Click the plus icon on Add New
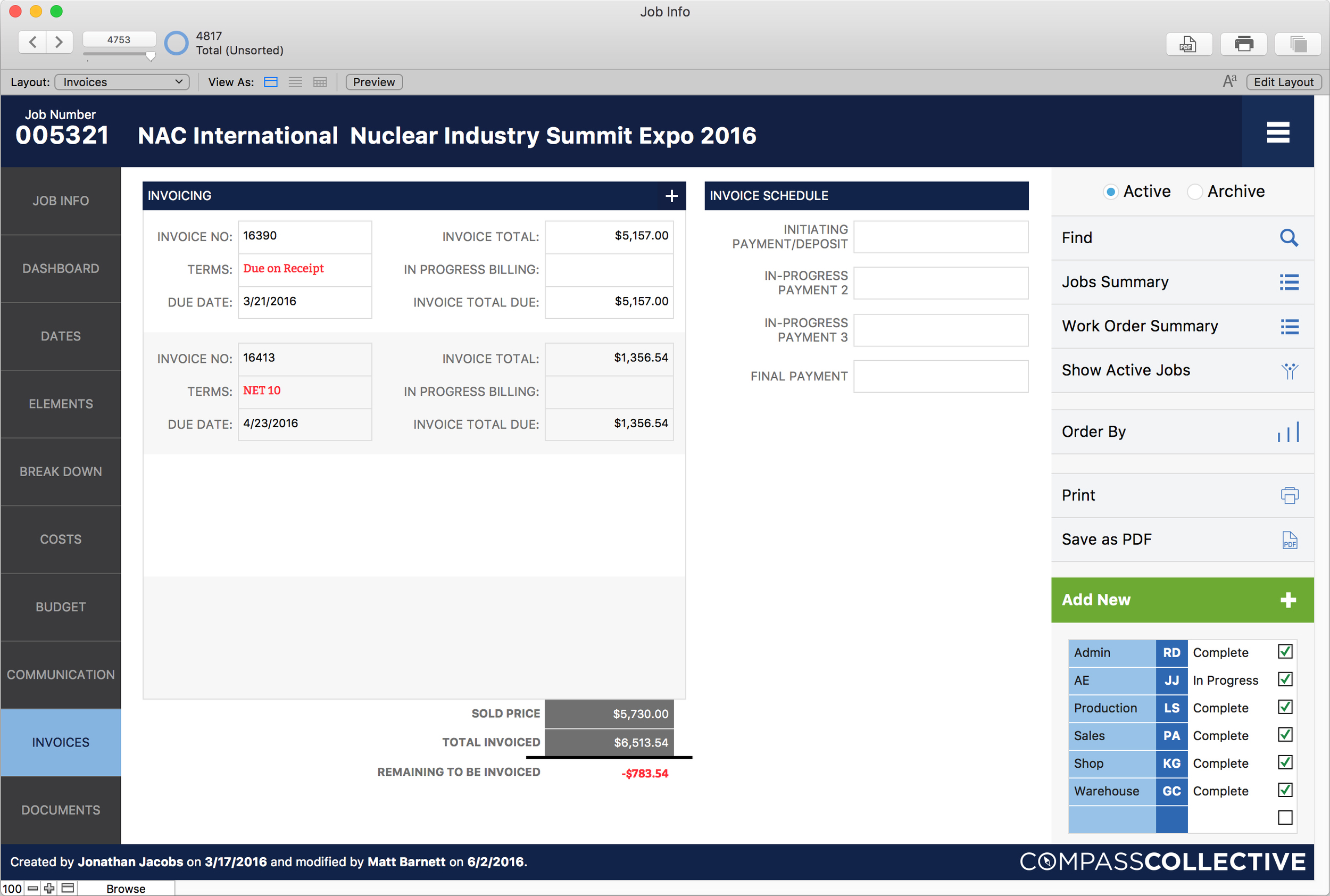This screenshot has height=896, width=1330. [1288, 600]
